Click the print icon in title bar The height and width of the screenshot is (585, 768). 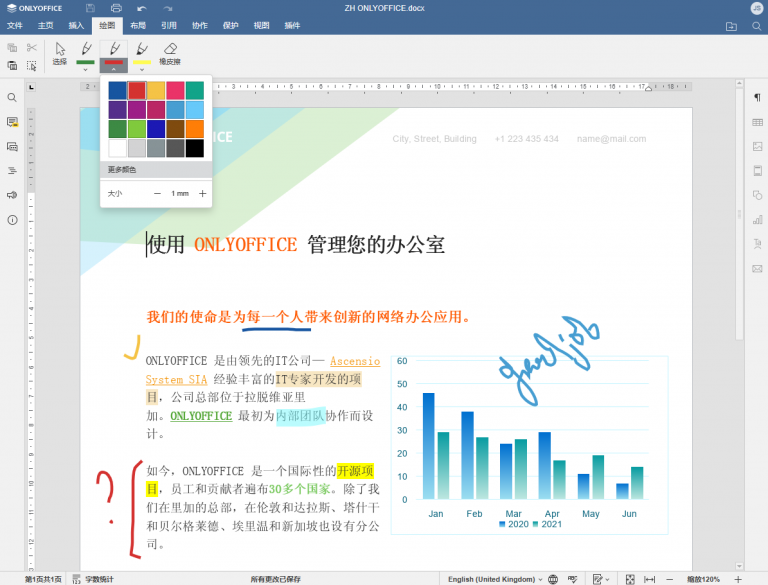tap(116, 8)
